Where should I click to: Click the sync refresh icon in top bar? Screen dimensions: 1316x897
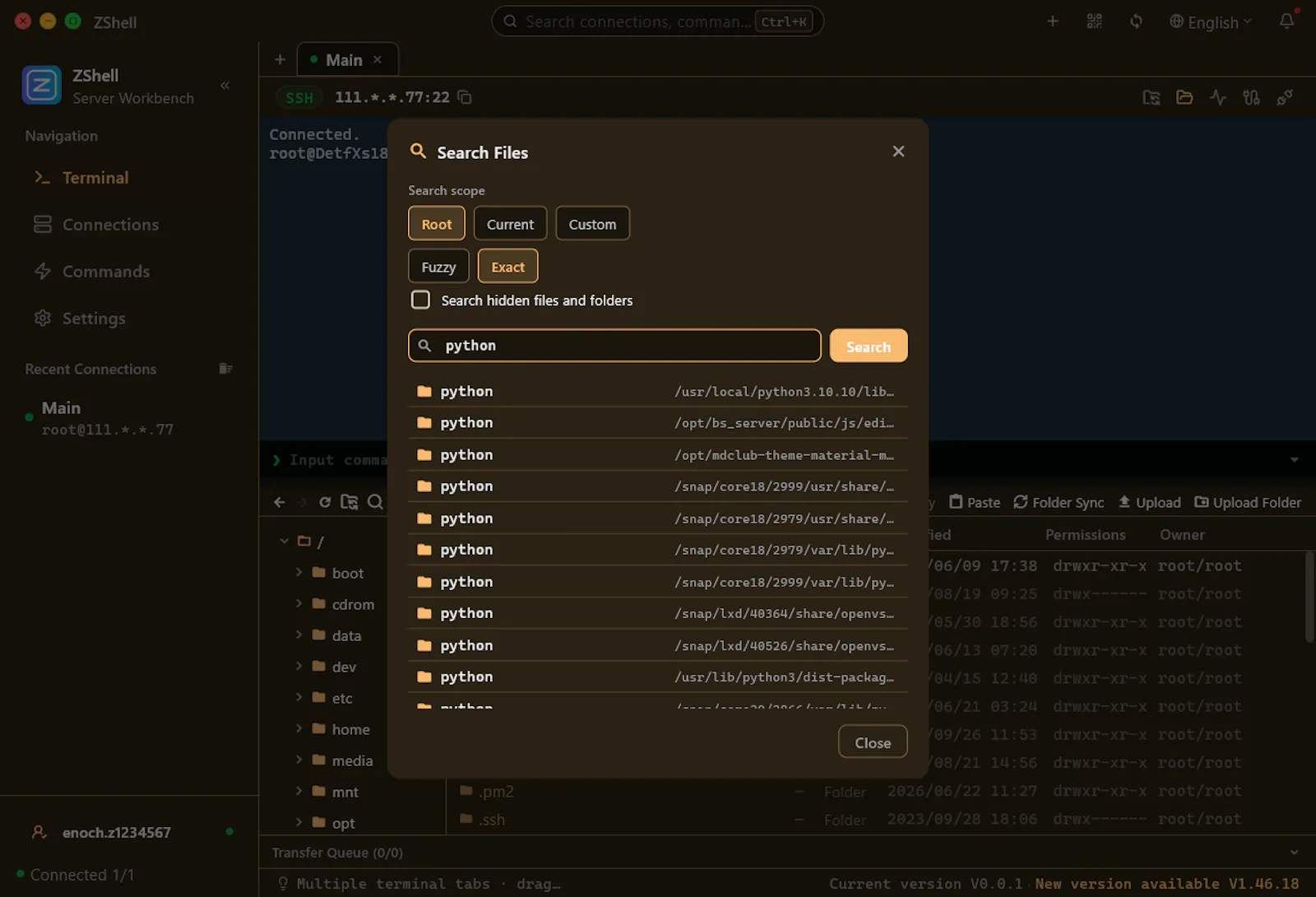coord(1136,21)
